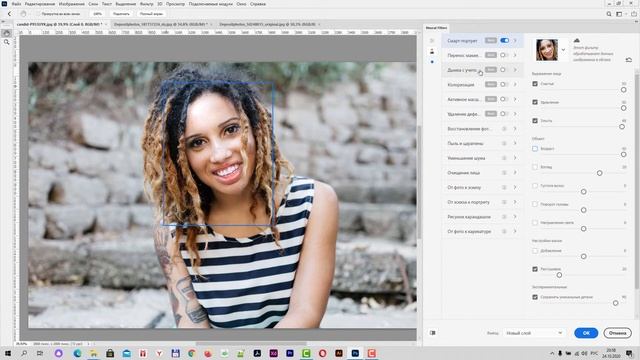Select the Zoom magnifier tool in left toolbar
The image size is (640, 360).
pos(7,42)
